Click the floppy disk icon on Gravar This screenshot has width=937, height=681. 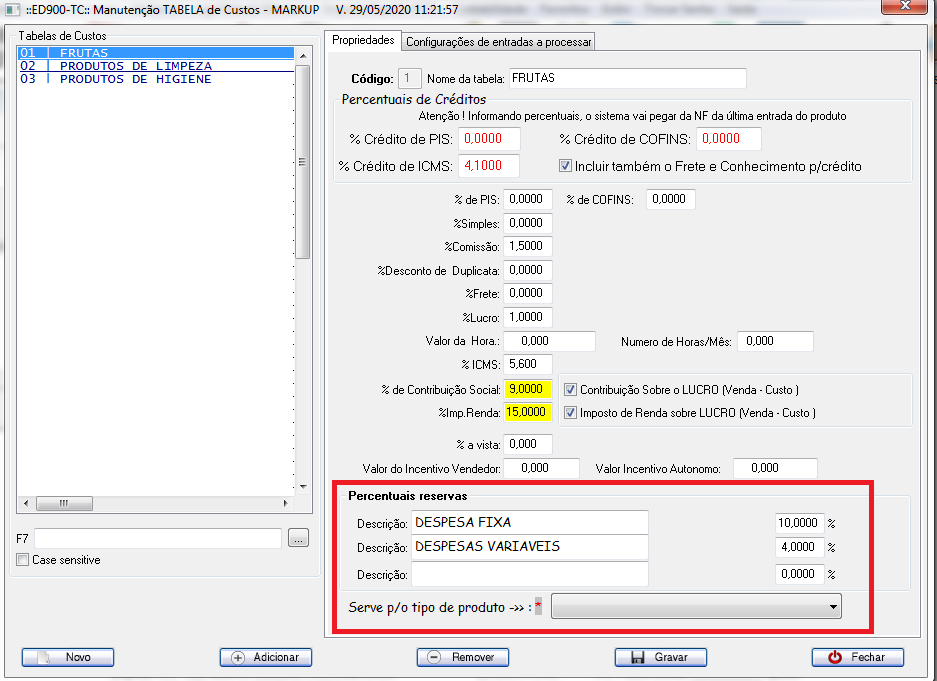[x=636, y=658]
